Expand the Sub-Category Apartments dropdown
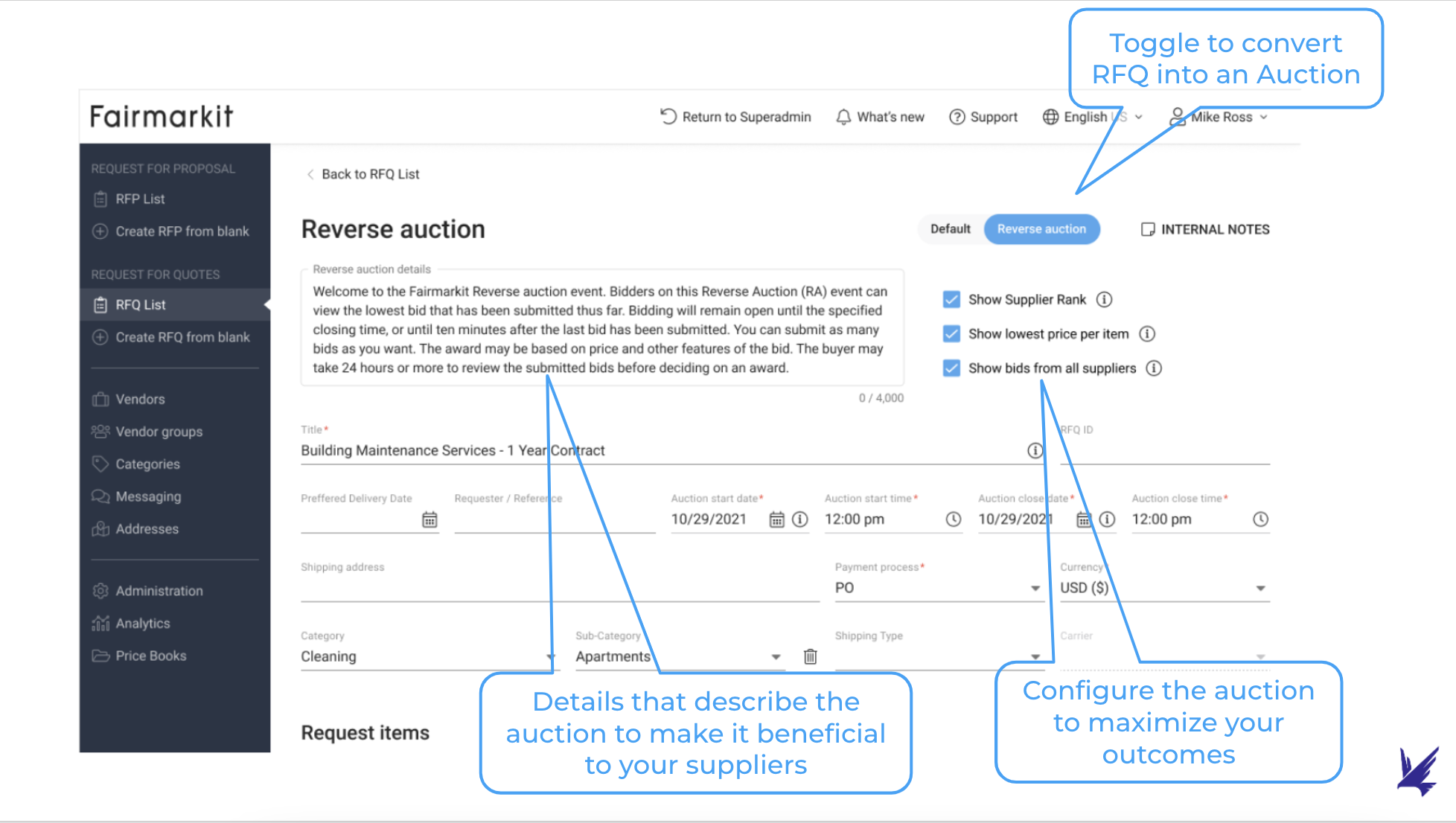This screenshot has height=823, width=1456. coord(776,656)
